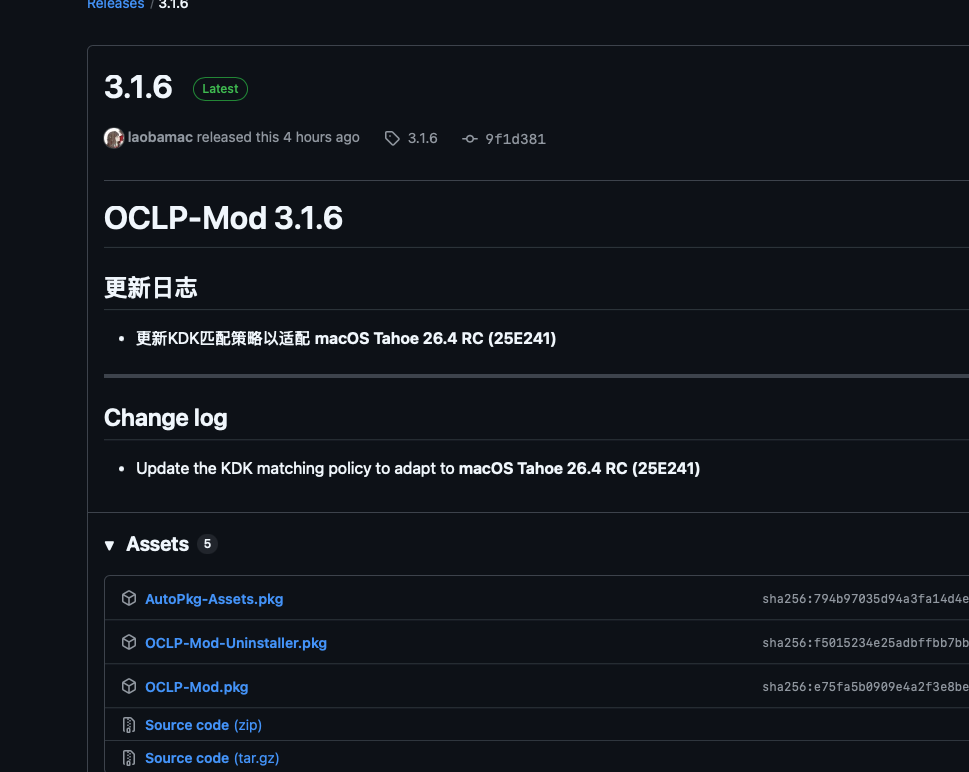This screenshot has height=772, width=969.
Task: Download Source code (tar.gz)
Action: click(x=212, y=758)
